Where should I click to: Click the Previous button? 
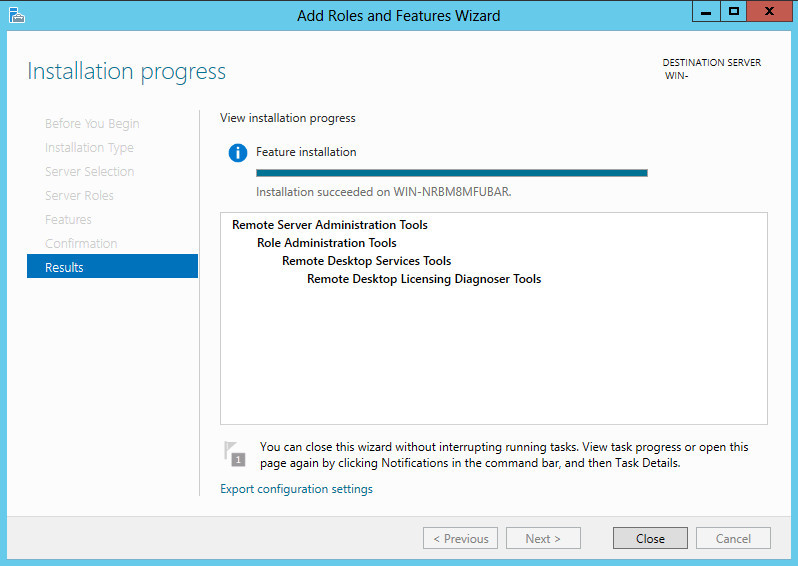coord(461,539)
